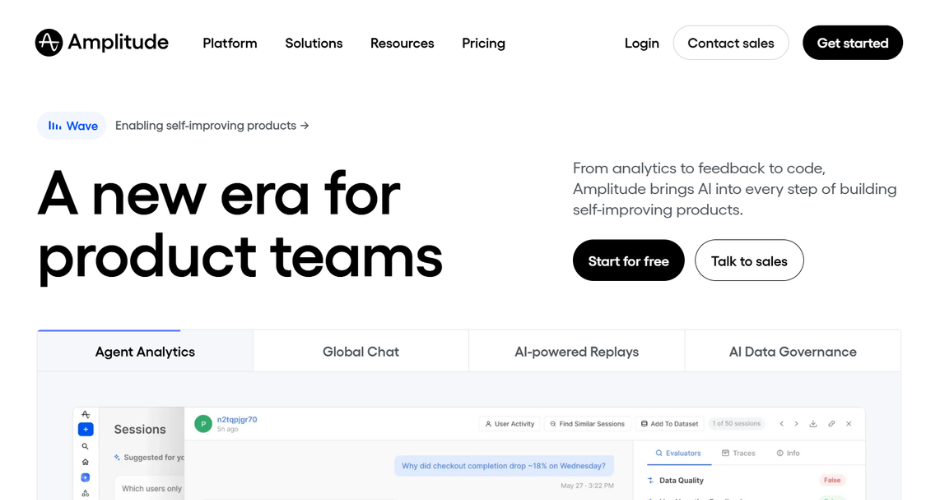Open the Solutions menu

tap(314, 43)
